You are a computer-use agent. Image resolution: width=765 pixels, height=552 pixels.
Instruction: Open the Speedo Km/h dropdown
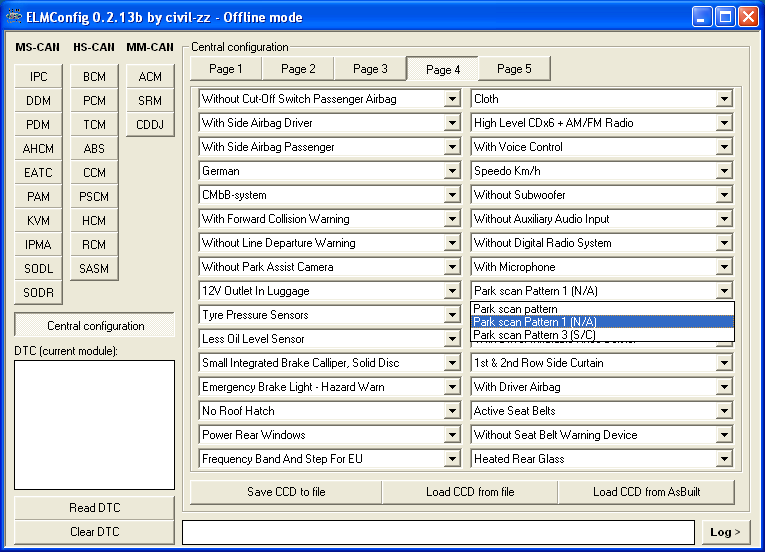724,171
